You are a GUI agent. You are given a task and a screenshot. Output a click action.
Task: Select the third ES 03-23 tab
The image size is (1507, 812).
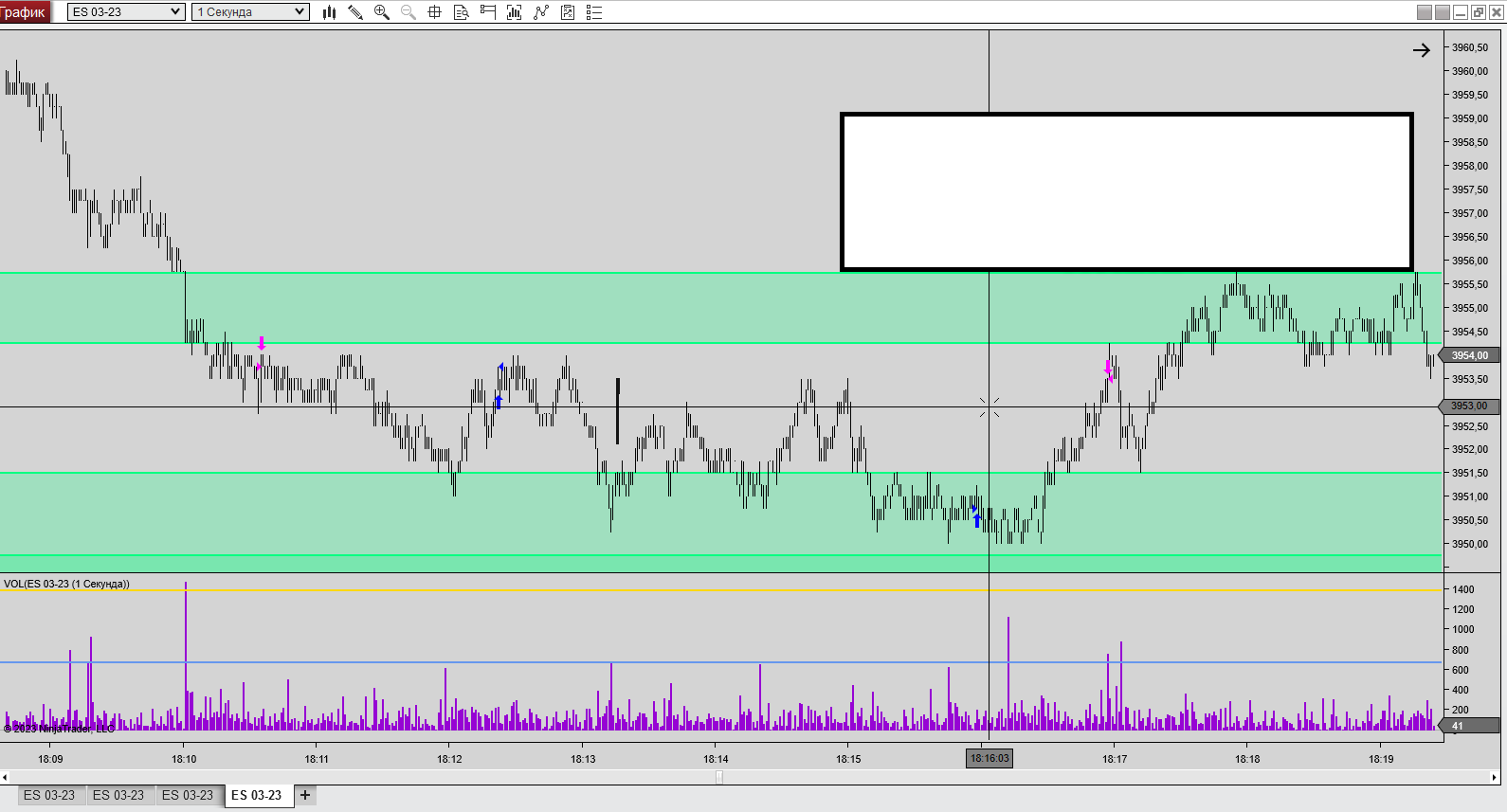coord(188,795)
